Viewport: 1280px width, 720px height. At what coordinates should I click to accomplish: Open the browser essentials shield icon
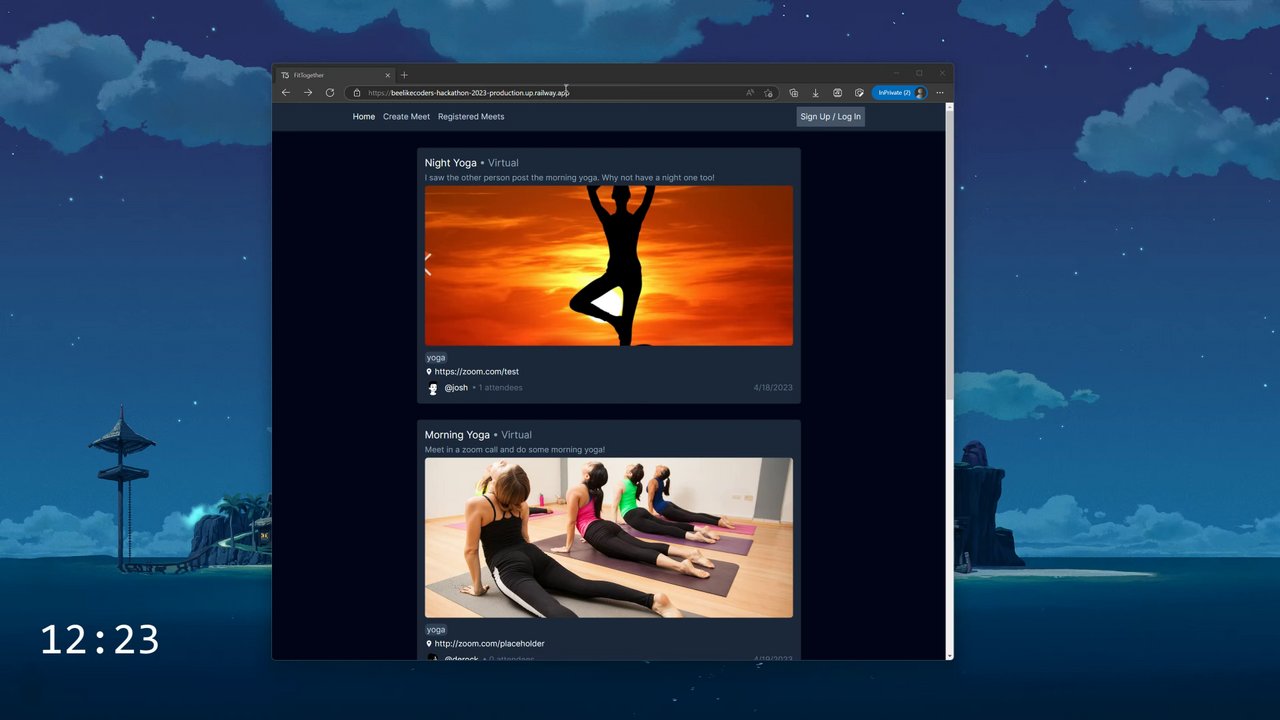(x=859, y=93)
